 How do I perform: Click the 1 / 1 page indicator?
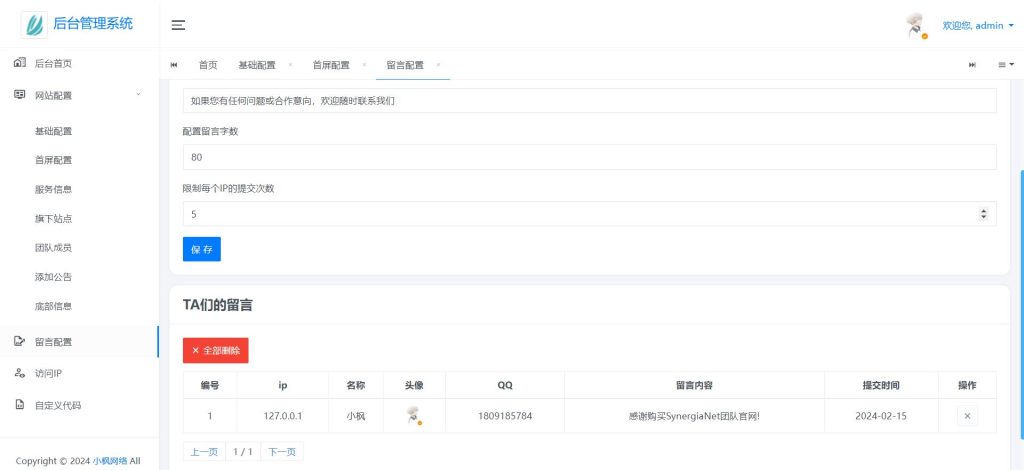click(x=243, y=452)
